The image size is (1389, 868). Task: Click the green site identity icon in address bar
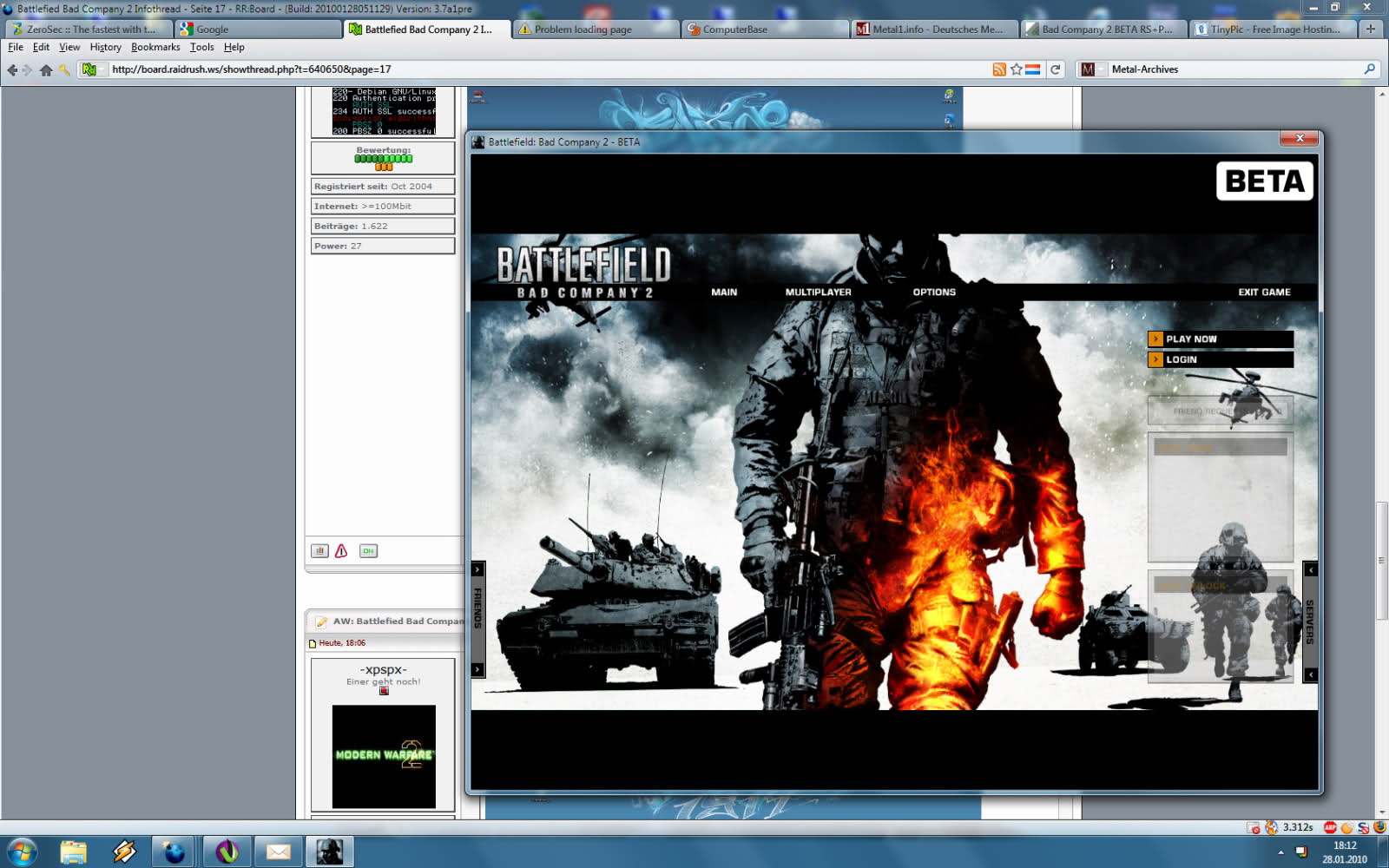pyautogui.click(x=89, y=69)
